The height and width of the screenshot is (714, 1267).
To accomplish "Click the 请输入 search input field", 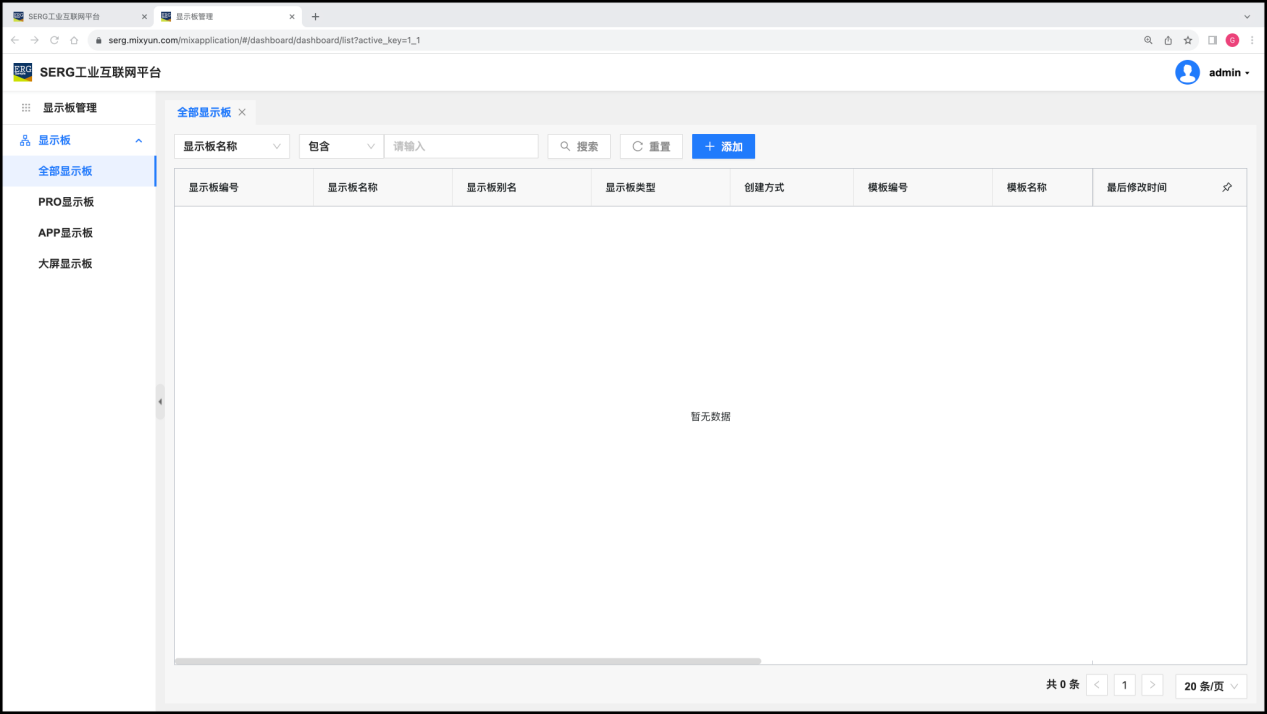I will click(461, 146).
